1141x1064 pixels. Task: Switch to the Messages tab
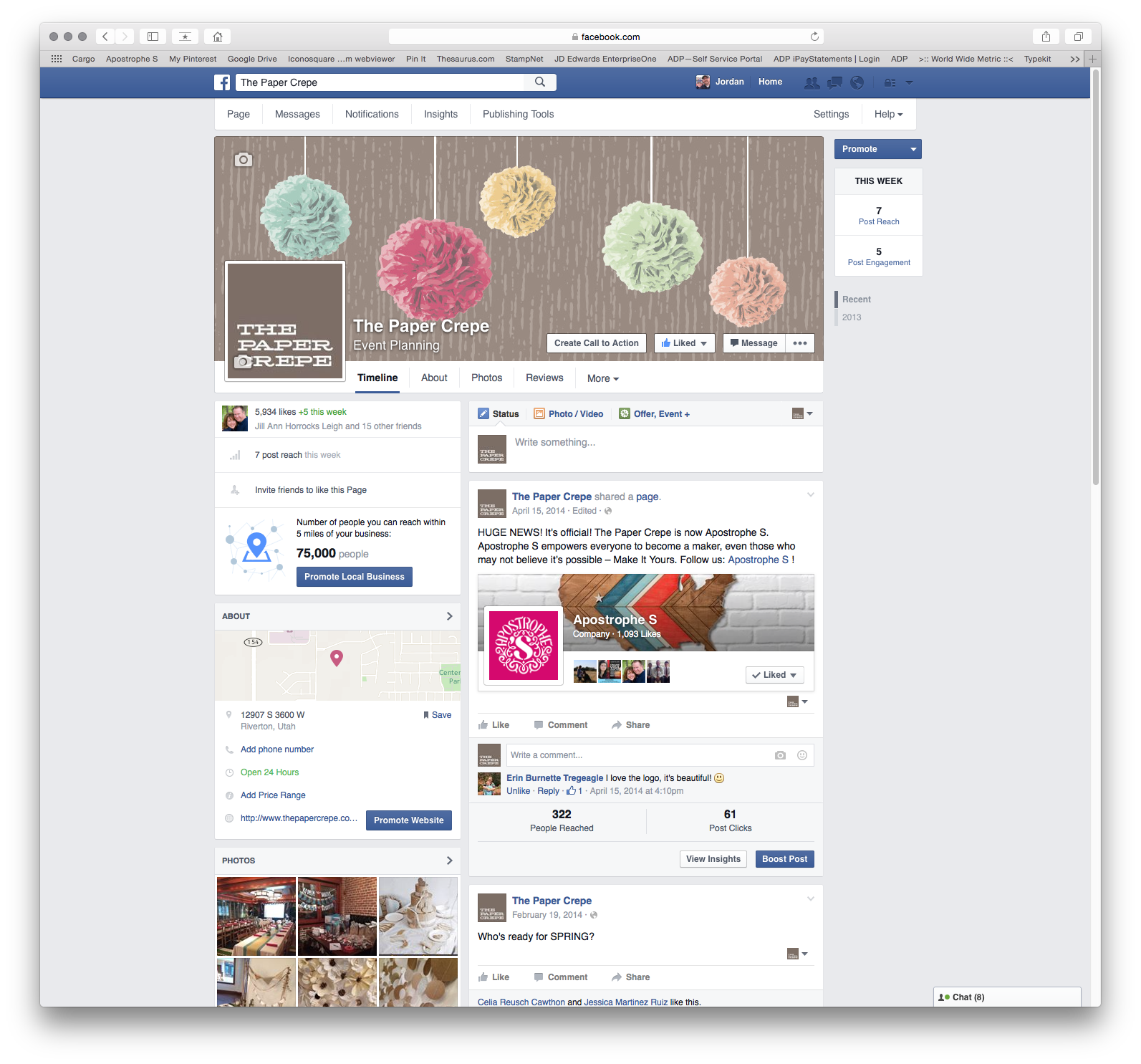[x=297, y=114]
